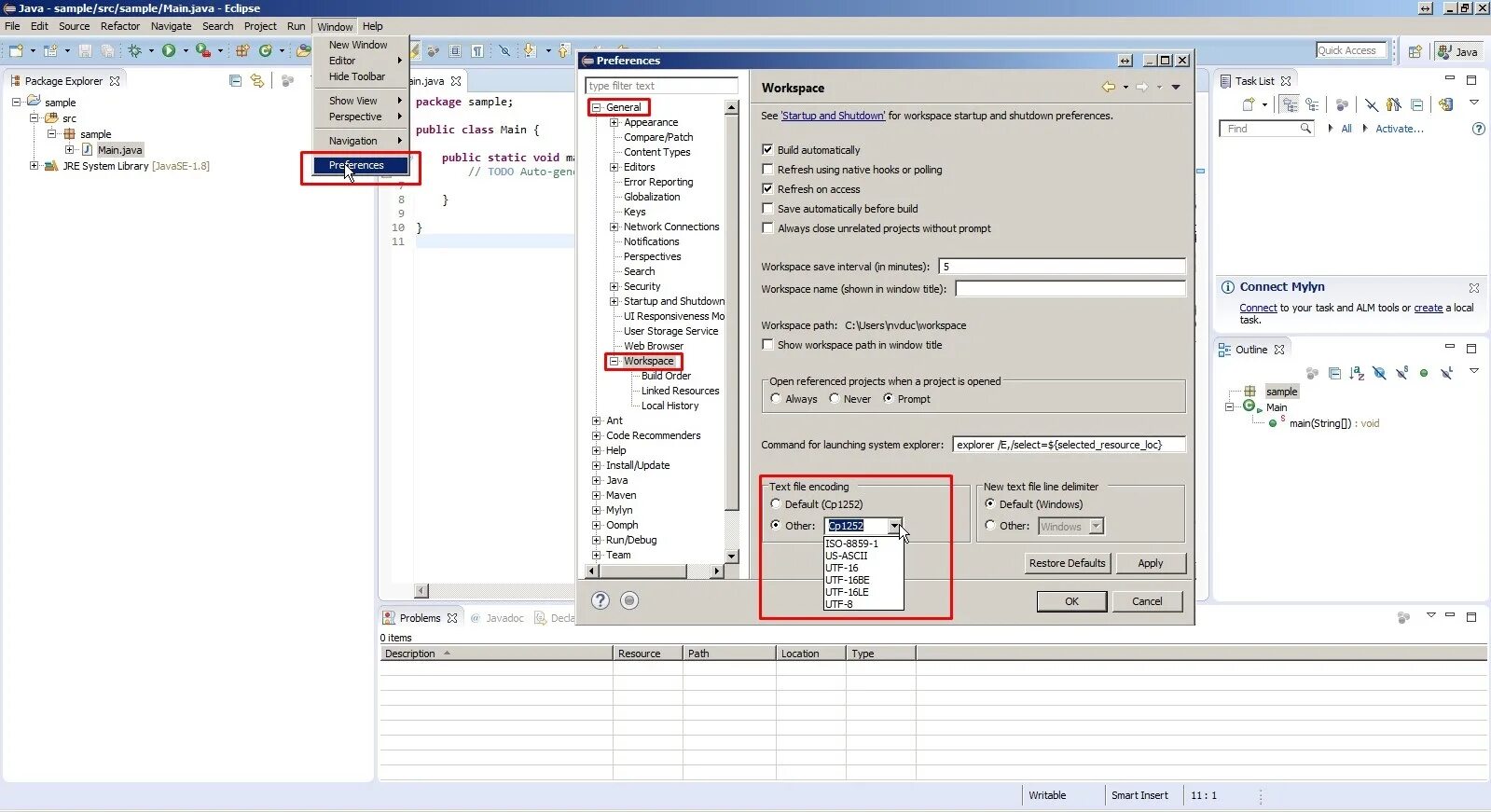Click the 'type filter text' field

[661, 86]
